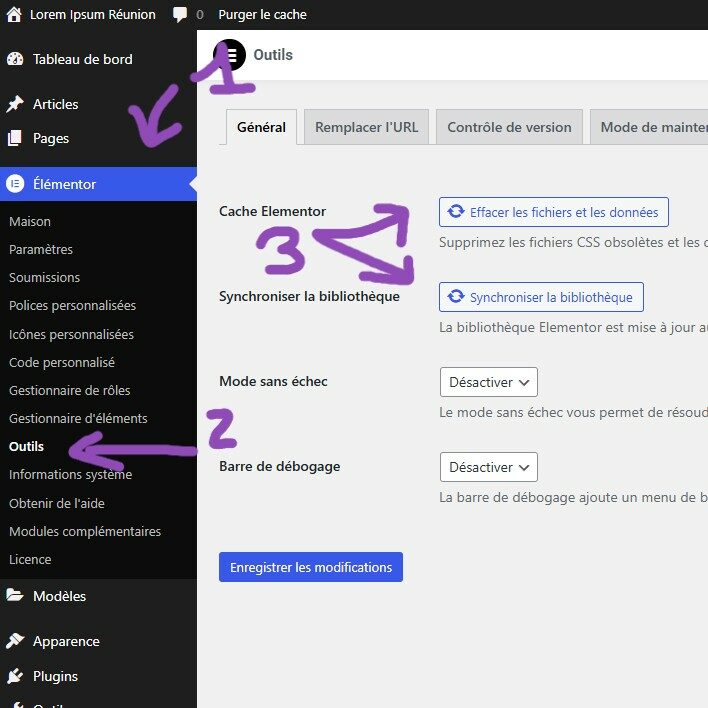
Task: Click the Pages icon in the sidebar
Action: [15, 138]
